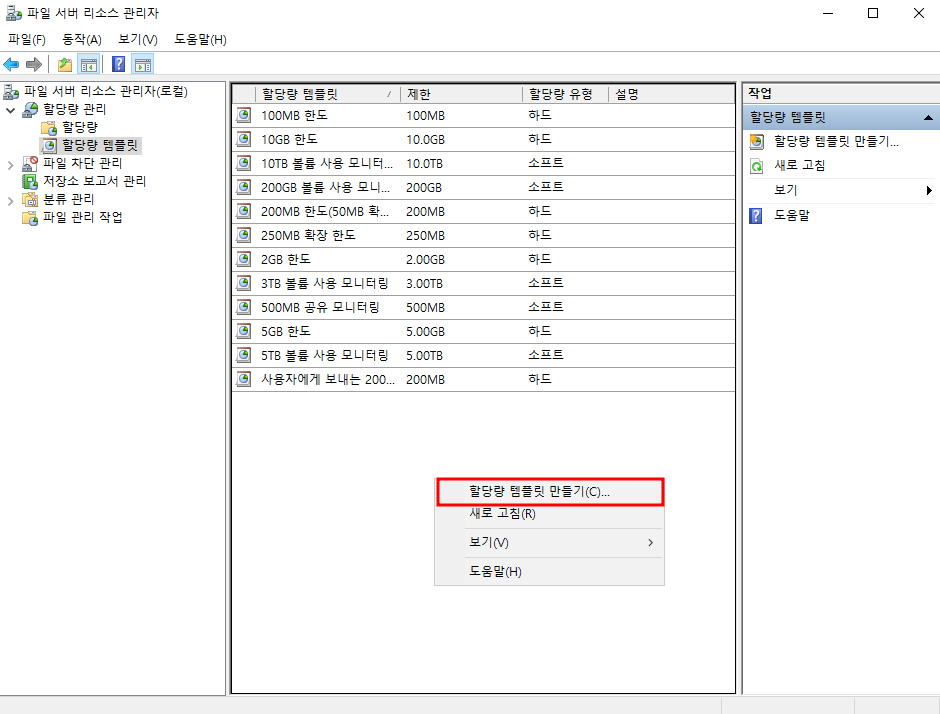Screen dimensions: 940x714
Task: Click the 도움말 help icon in actions pane
Action: tap(756, 215)
